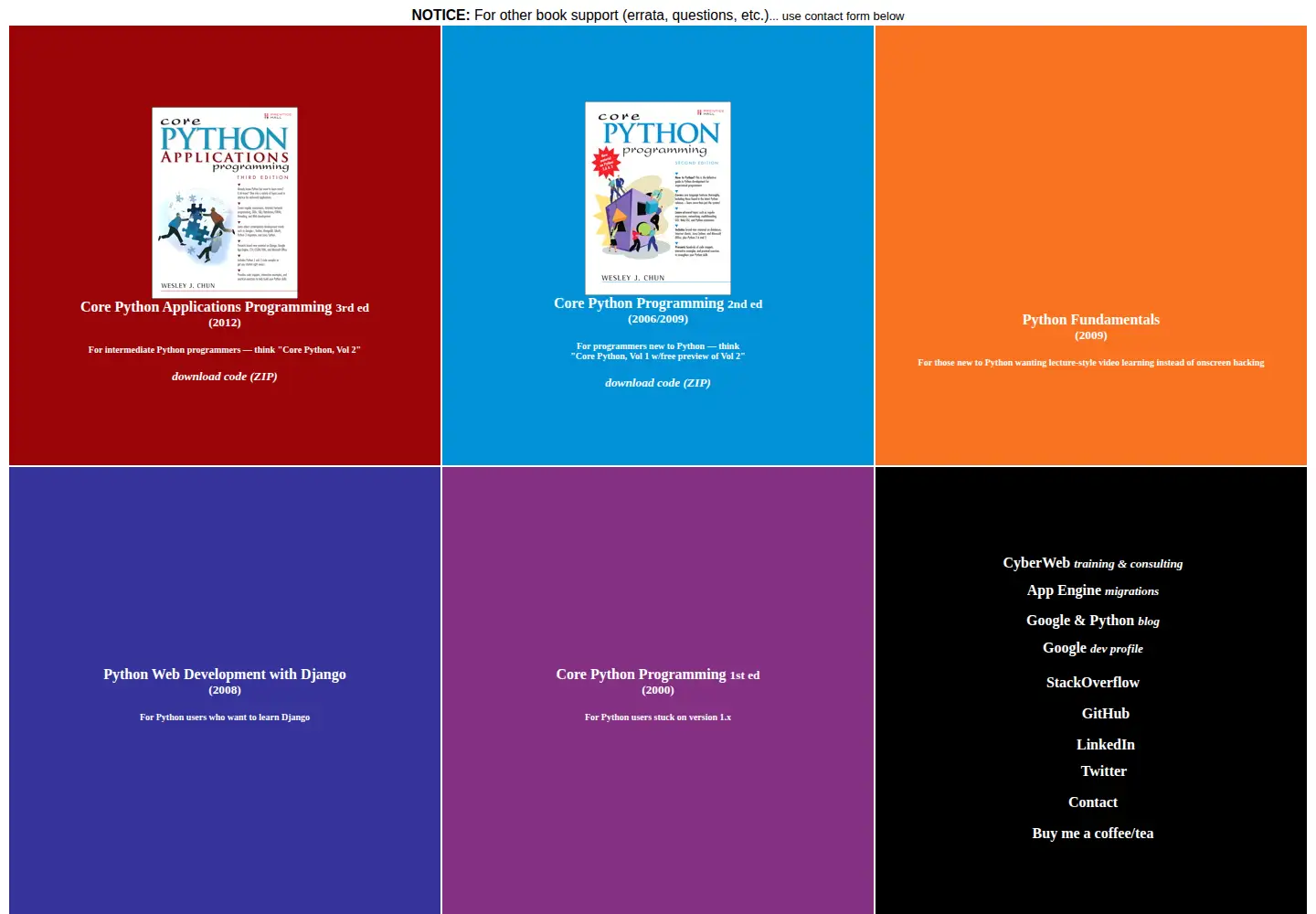Open the Core Python Programming 2nd ed title link
The height and width of the screenshot is (914, 1316).
click(658, 303)
